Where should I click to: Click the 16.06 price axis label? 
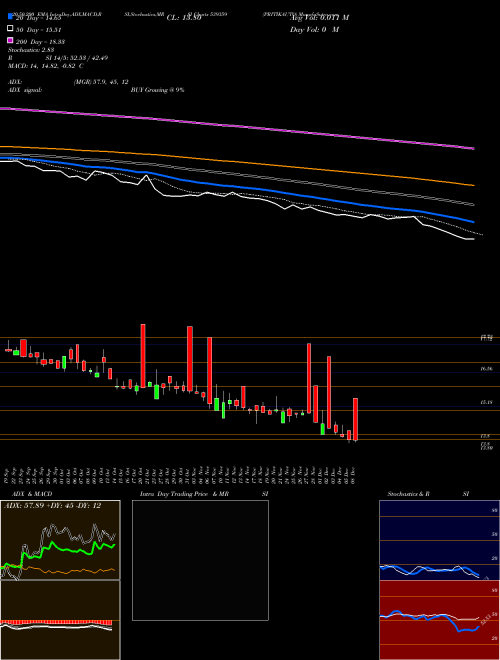coord(486,369)
